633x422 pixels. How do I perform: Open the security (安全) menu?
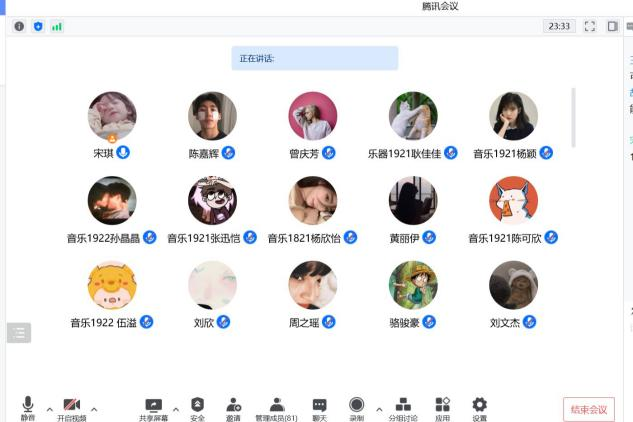point(197,409)
